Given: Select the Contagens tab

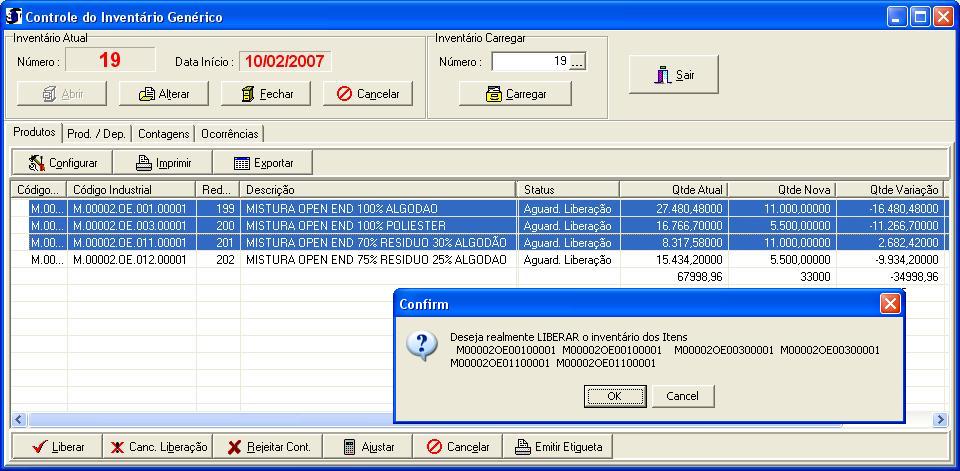Looking at the screenshot, I should point(163,133).
